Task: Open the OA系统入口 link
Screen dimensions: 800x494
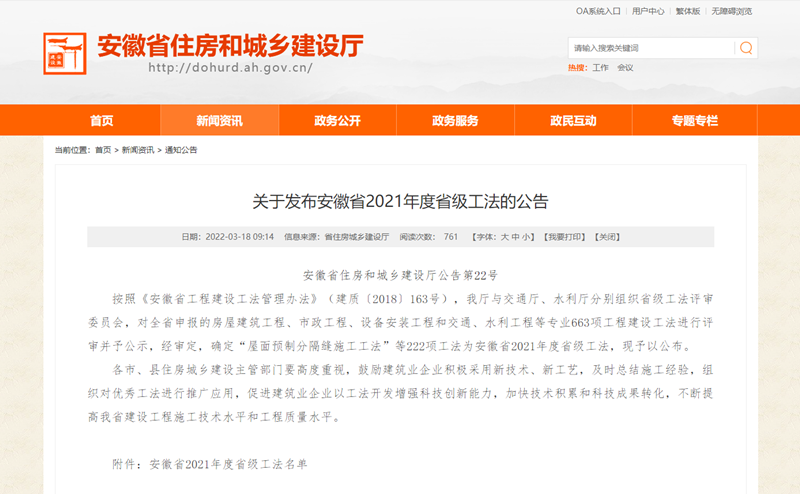Action: [x=599, y=11]
